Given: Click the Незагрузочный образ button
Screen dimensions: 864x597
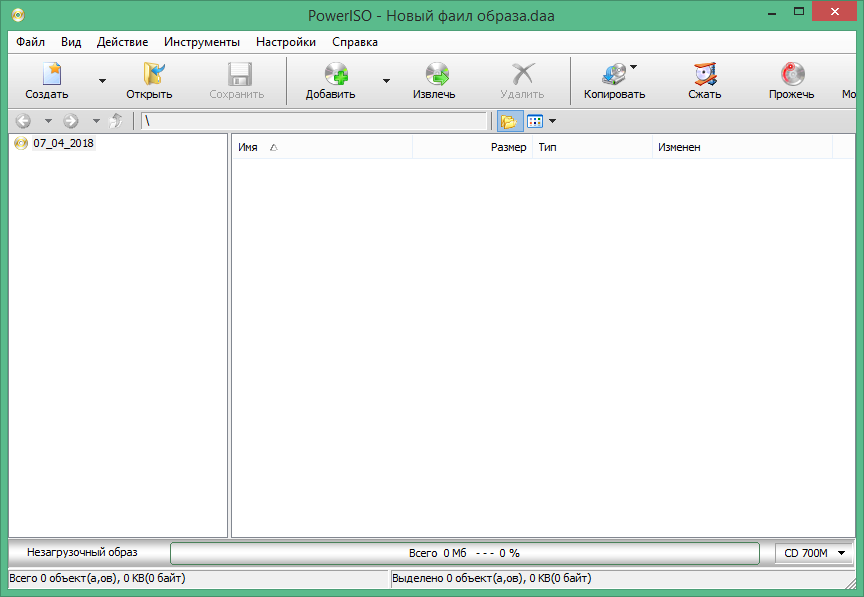Looking at the screenshot, I should [85, 552].
